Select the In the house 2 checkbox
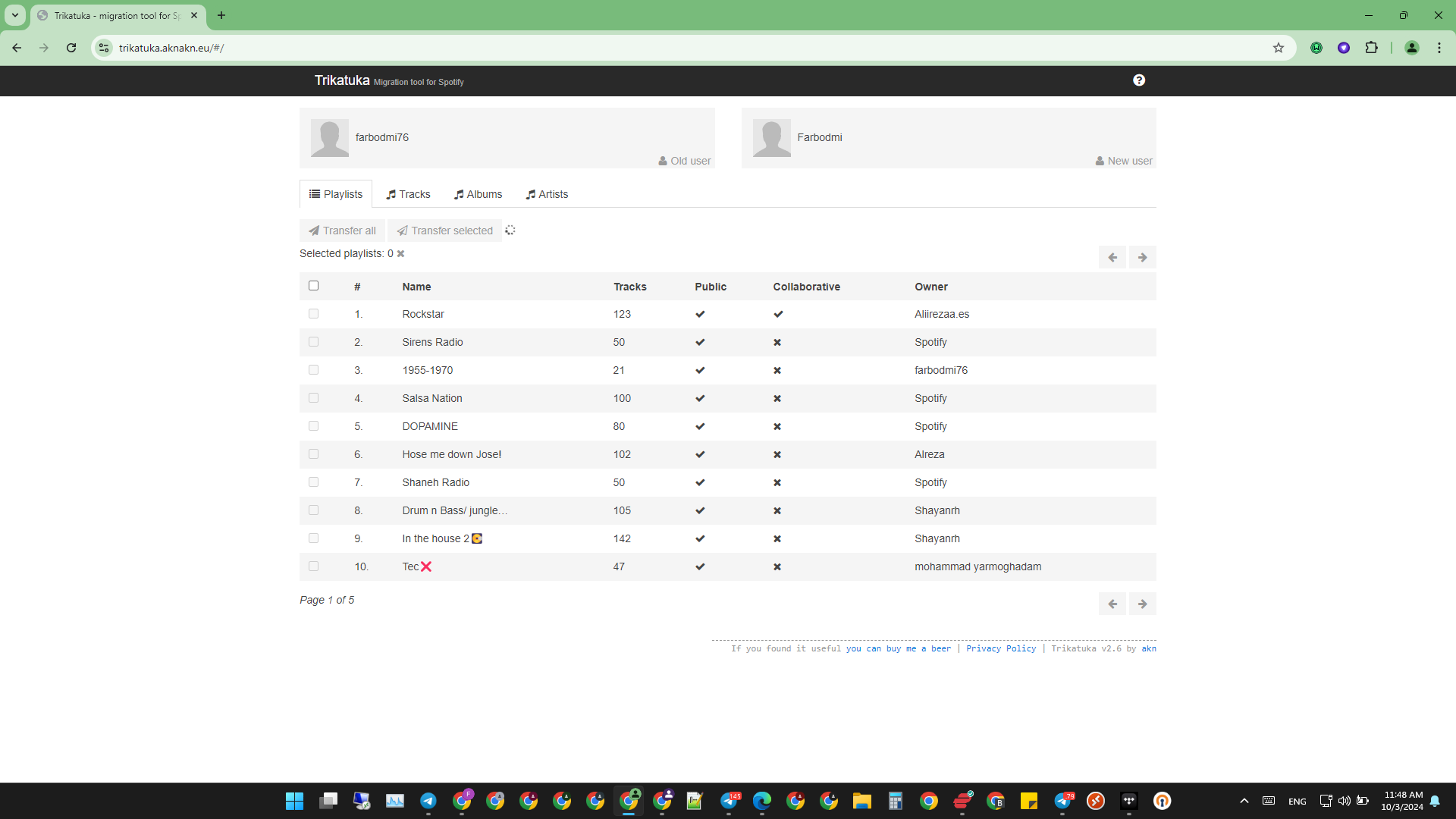The image size is (1456, 819). point(313,538)
